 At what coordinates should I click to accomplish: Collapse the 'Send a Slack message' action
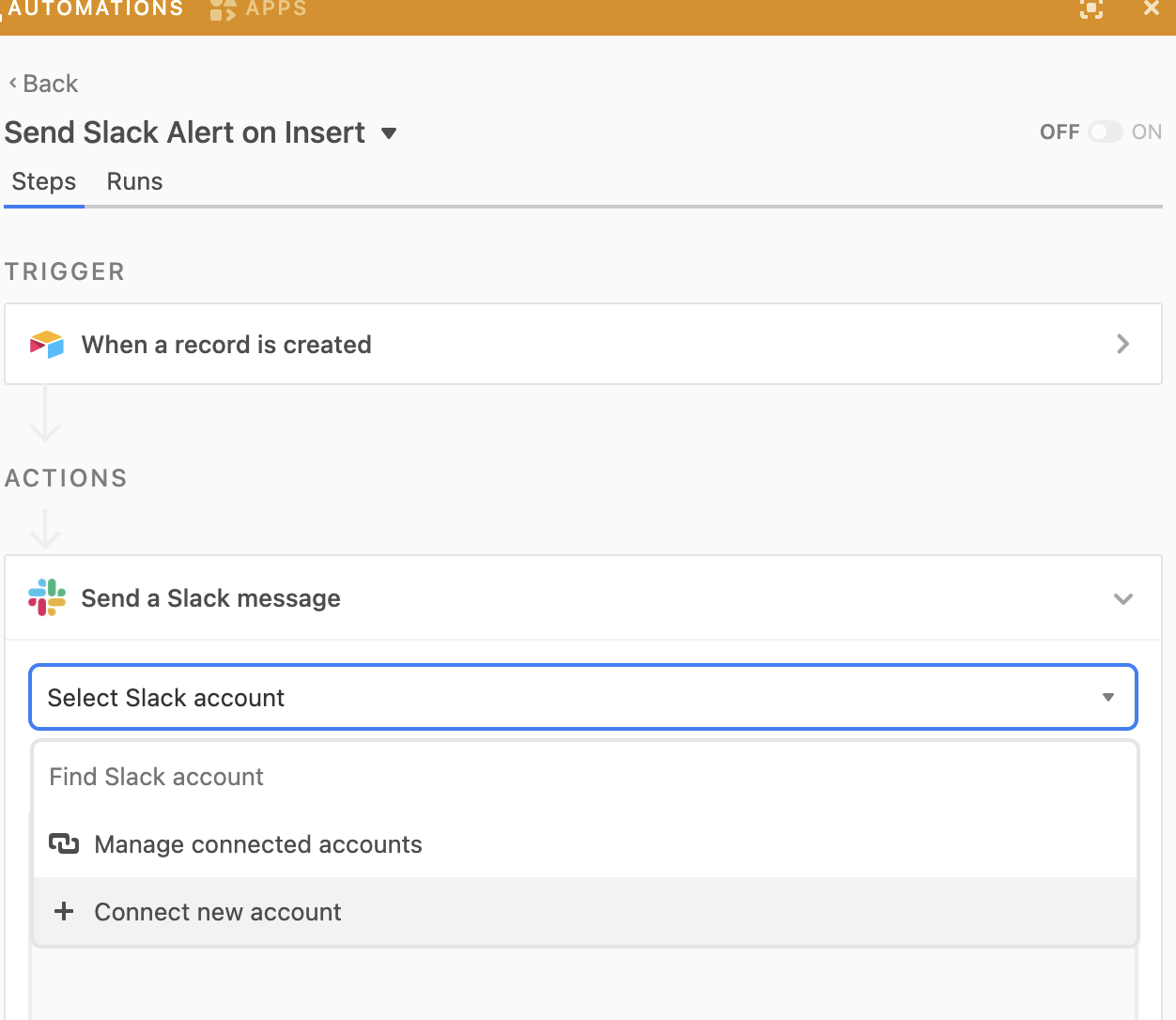pos(1123,598)
